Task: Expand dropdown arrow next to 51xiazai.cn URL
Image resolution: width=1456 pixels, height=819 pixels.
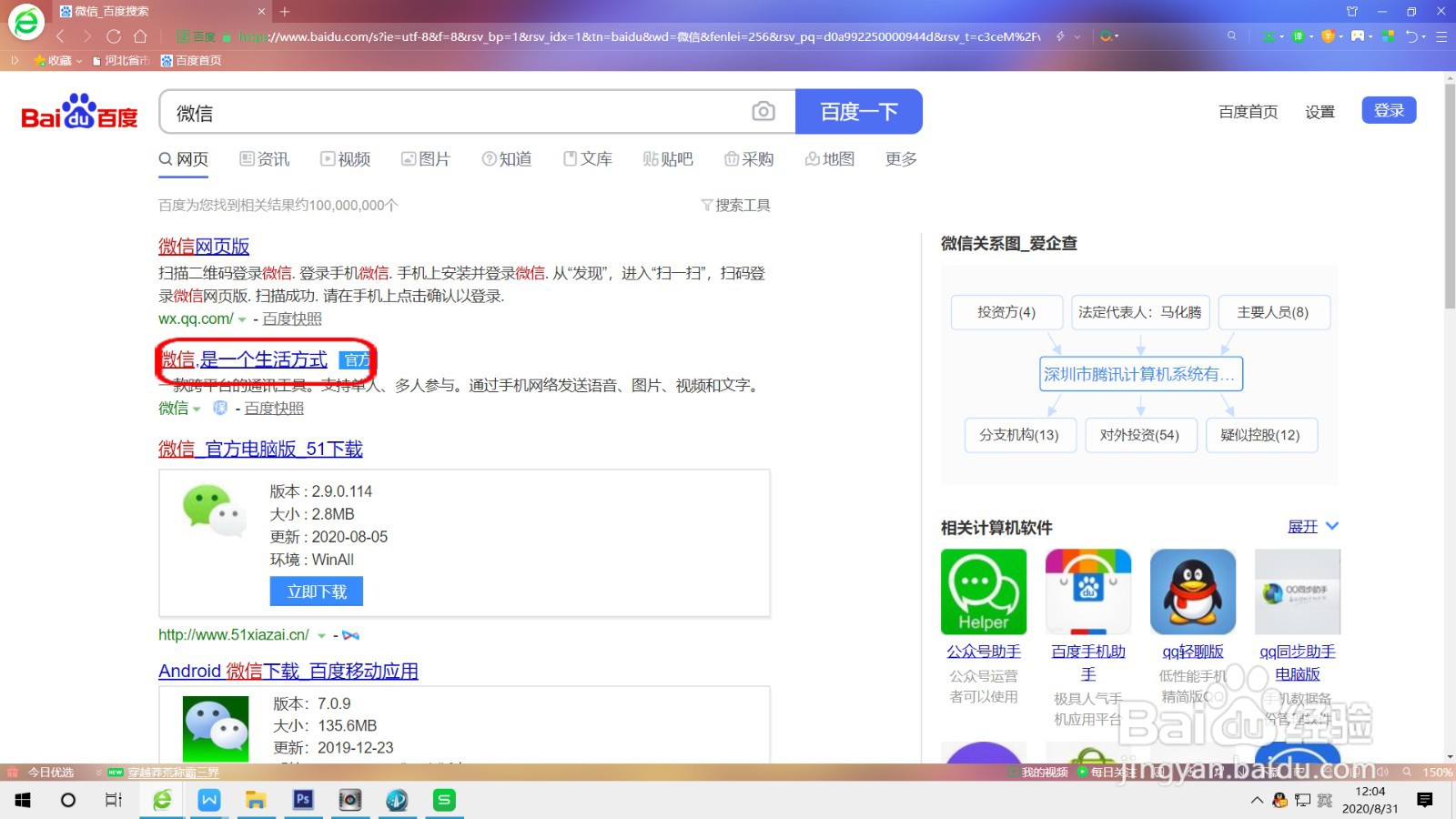Action: tap(321, 635)
